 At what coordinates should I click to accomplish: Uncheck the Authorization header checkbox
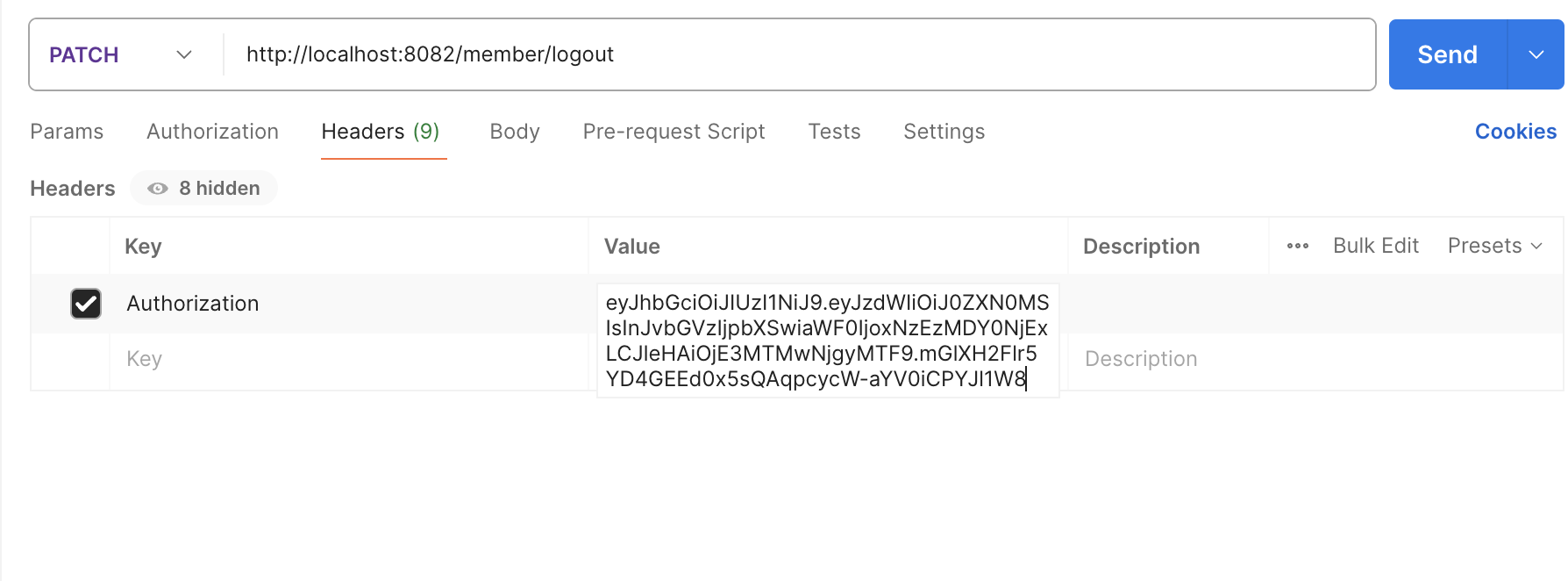pos(86,304)
